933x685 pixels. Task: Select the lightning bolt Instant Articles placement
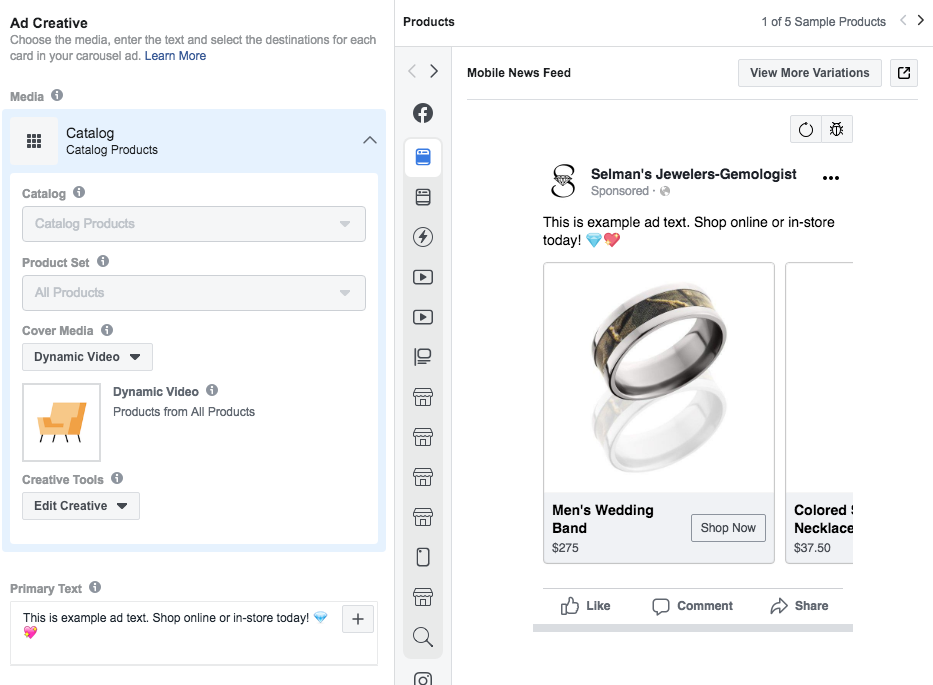(423, 237)
